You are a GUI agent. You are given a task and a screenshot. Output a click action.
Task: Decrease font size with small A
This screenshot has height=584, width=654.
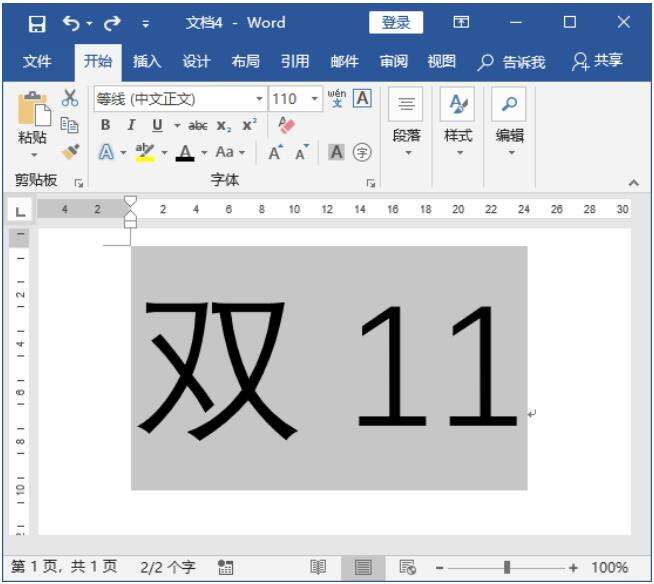[302, 153]
